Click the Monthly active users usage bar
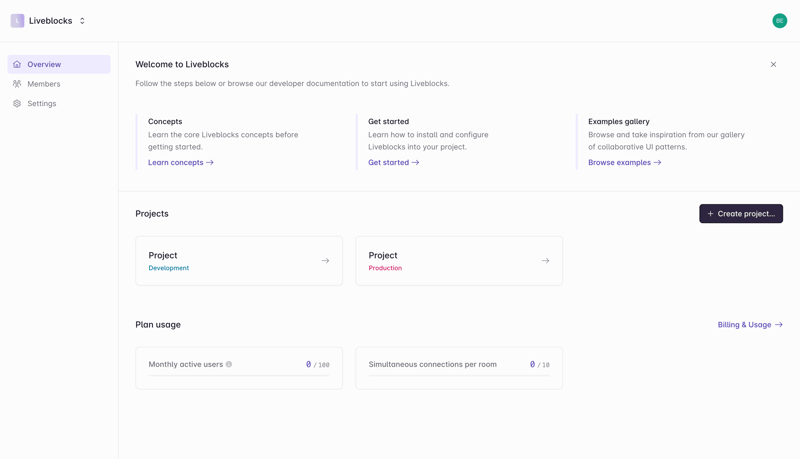 [x=239, y=375]
